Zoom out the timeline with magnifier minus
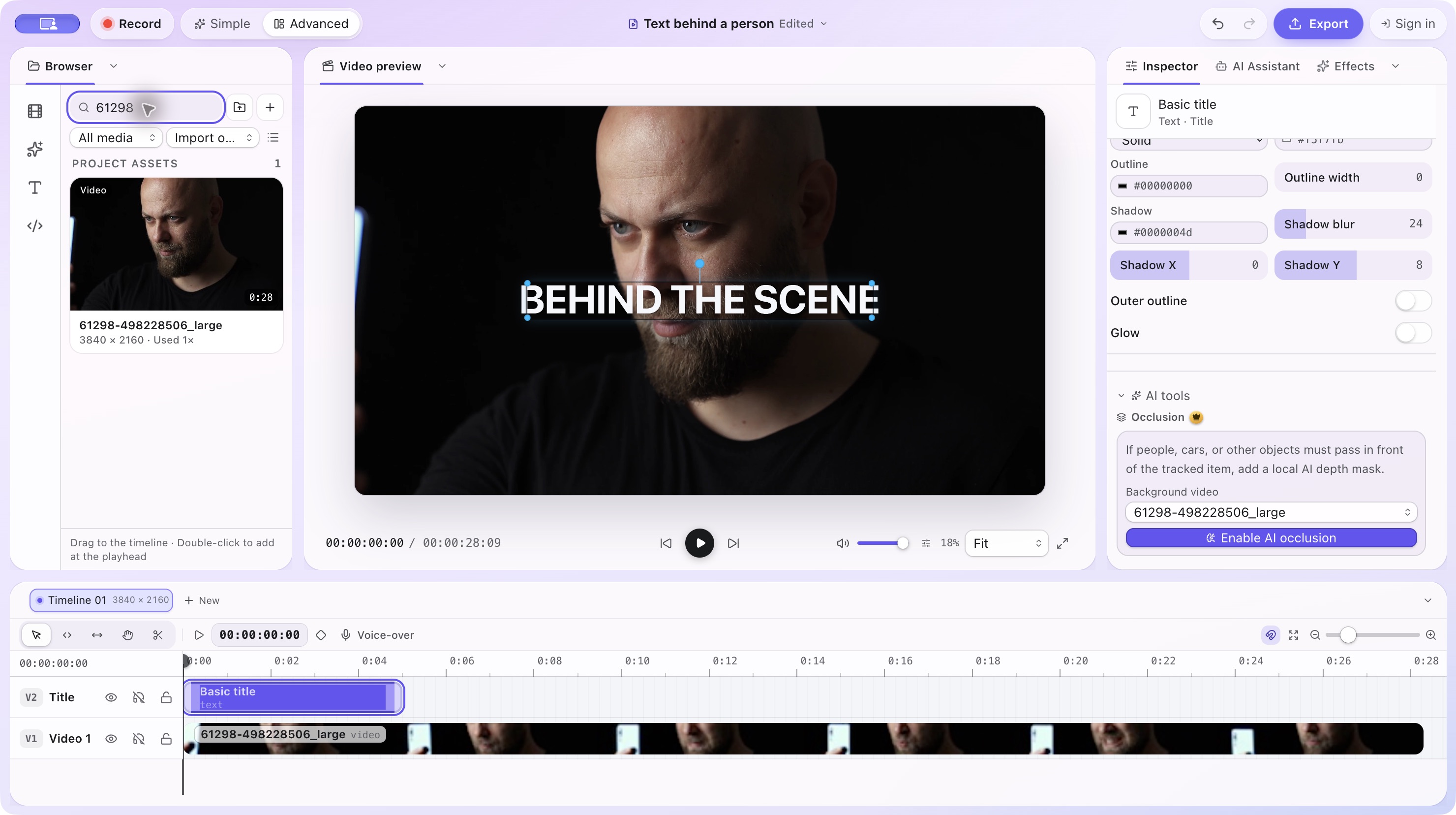The image size is (1456, 815). [1315, 634]
